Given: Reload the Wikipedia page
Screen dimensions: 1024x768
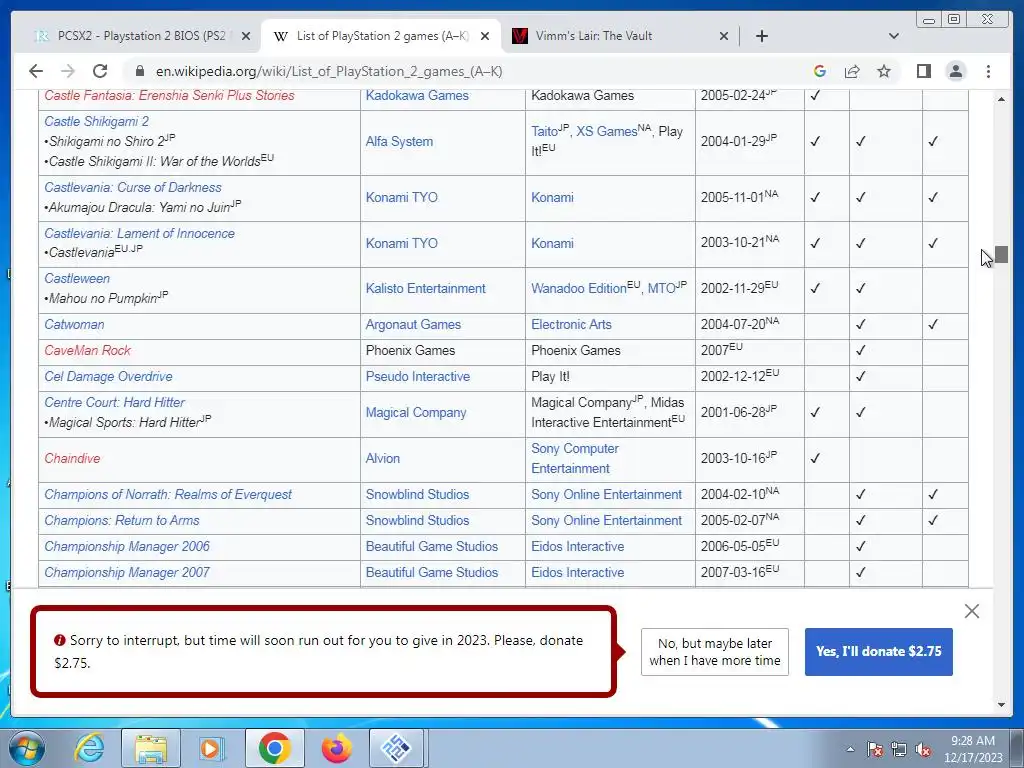Looking at the screenshot, I should (100, 71).
